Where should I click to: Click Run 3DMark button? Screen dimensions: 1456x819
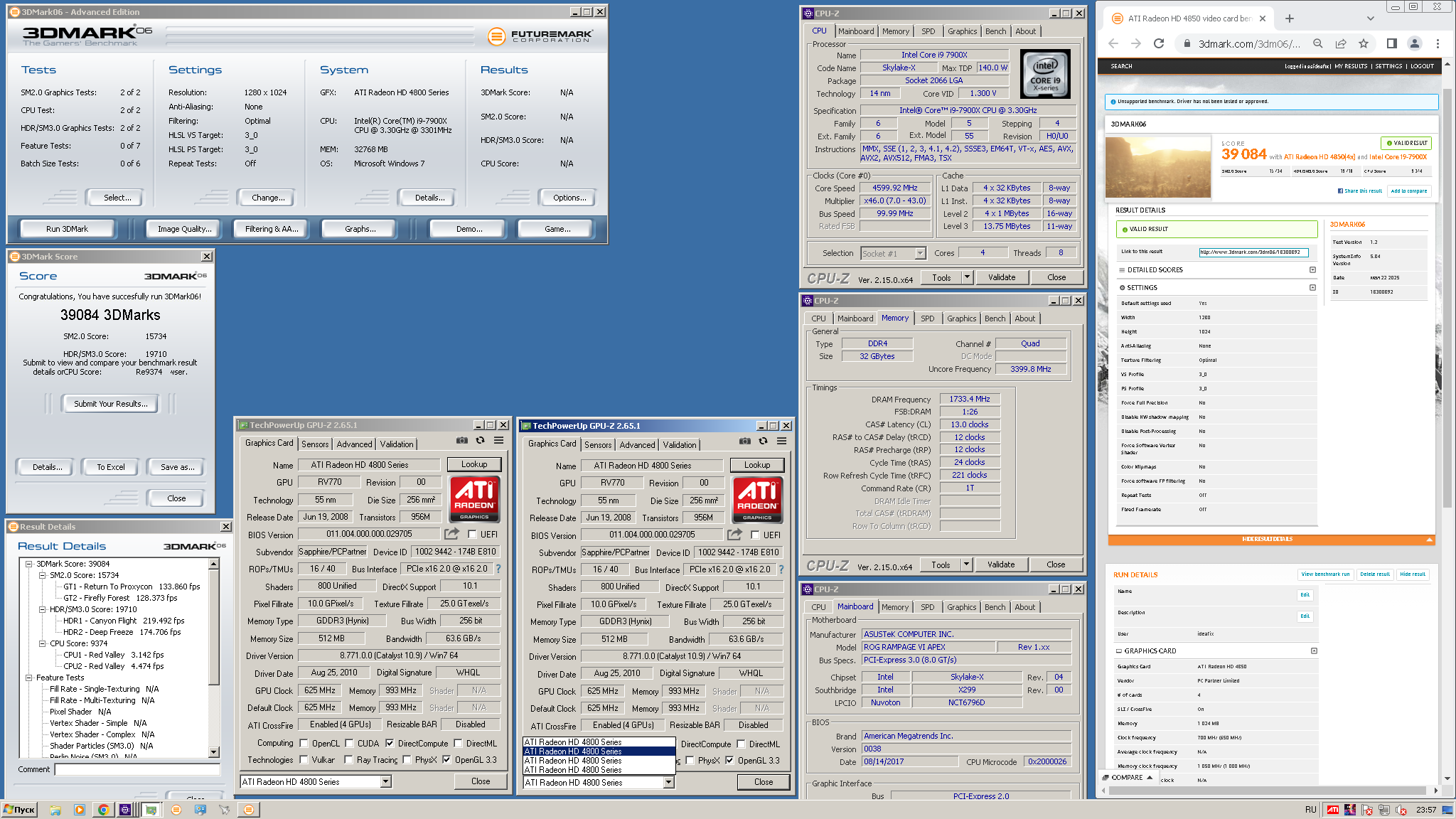click(67, 229)
